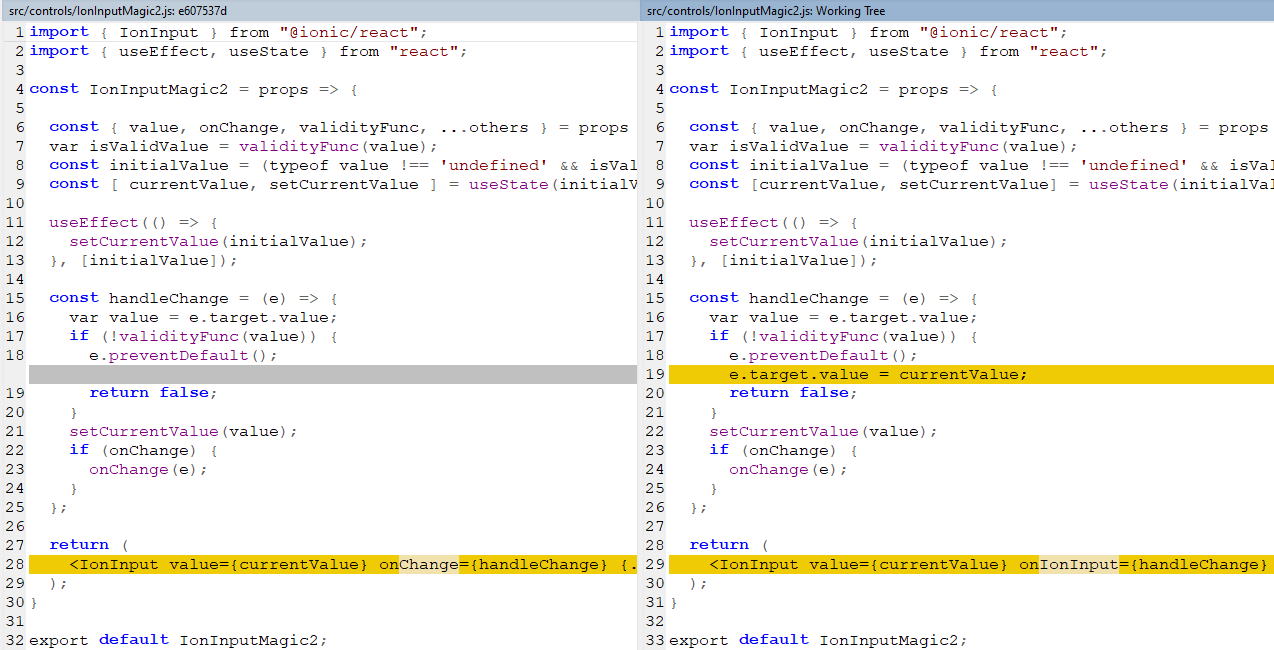Click the useEffect, useState import in Working Tree pane
This screenshot has height=650, width=1274.
[x=888, y=51]
